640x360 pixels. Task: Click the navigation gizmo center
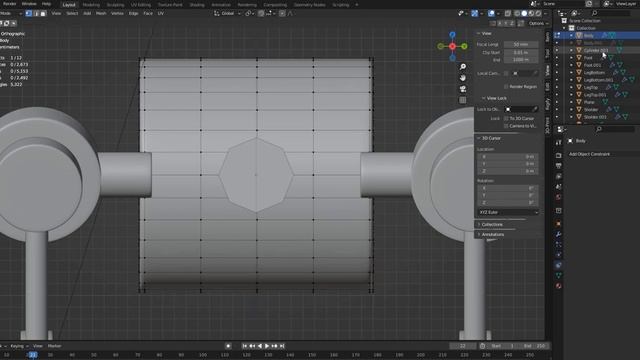click(452, 47)
